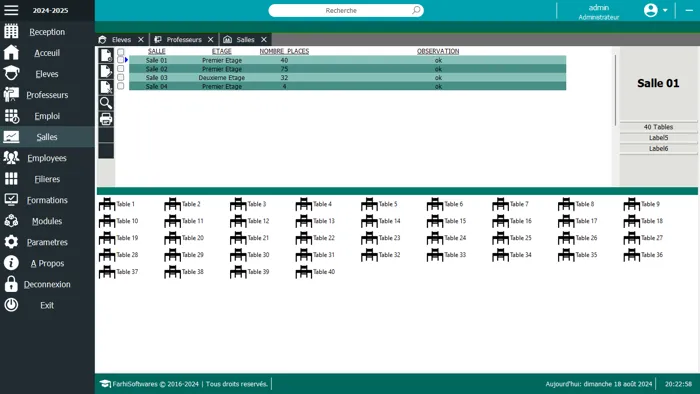Image resolution: width=700 pixels, height=394 pixels.
Task: Click the Table 14 desk icon
Action: [x=369, y=221]
